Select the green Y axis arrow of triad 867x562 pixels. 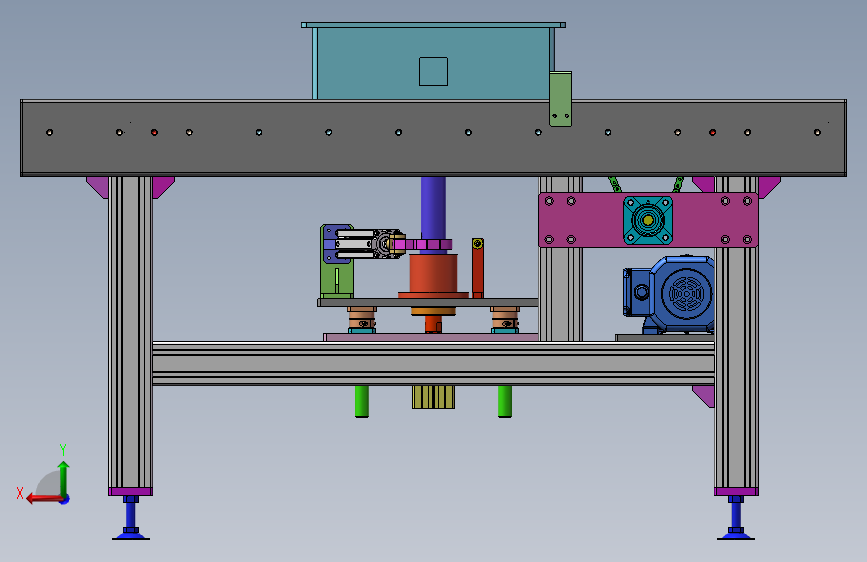click(x=64, y=478)
